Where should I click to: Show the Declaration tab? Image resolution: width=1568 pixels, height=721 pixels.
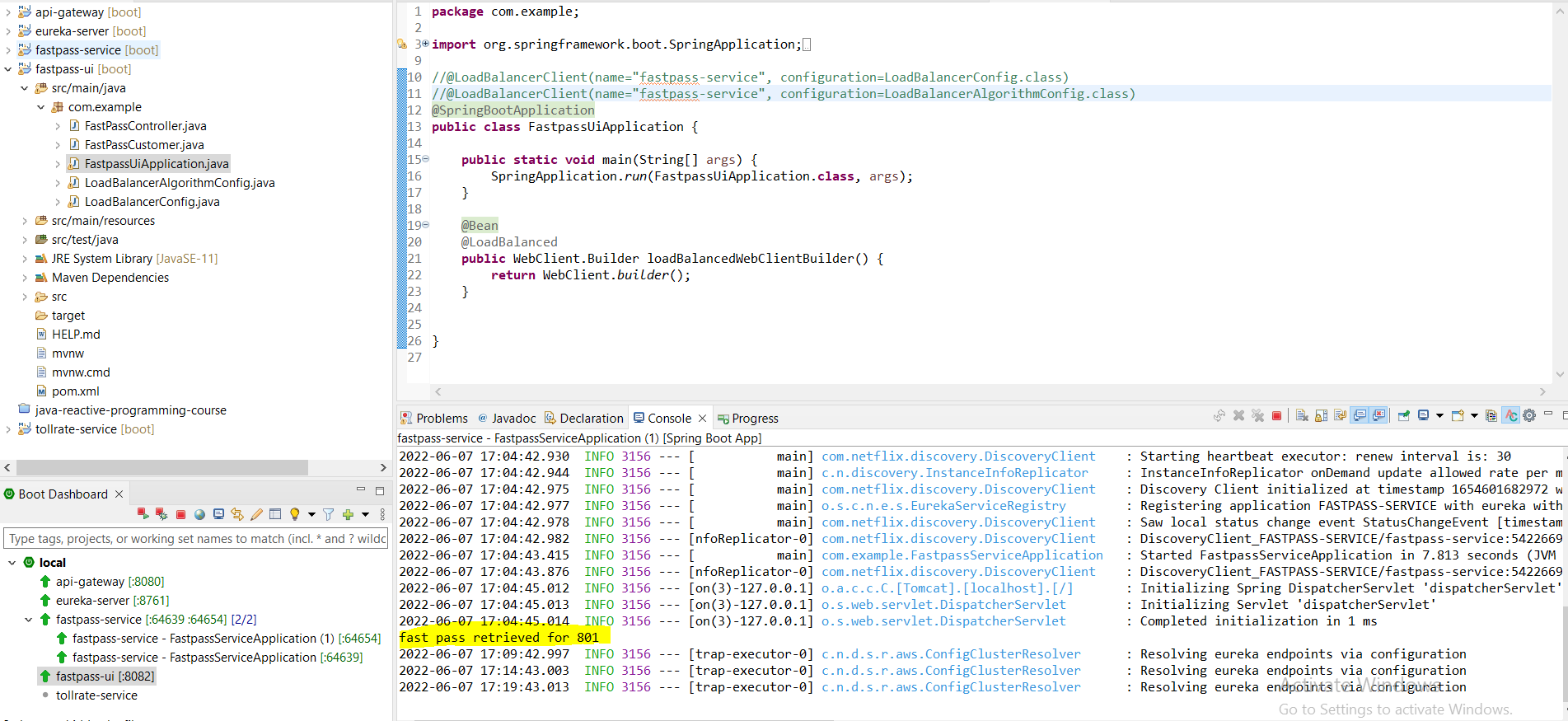coord(583,419)
